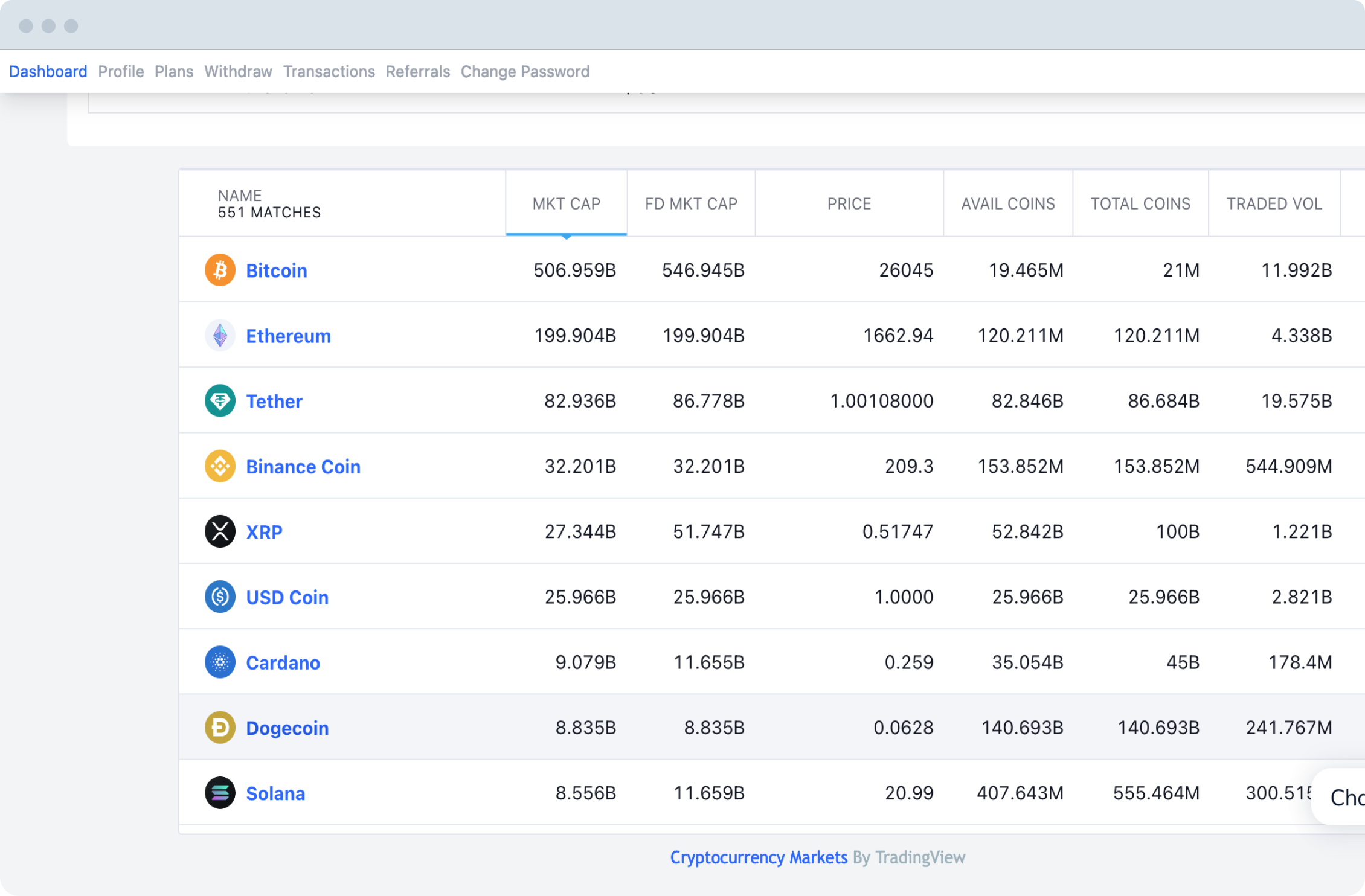Viewport: 1365px width, 896px height.
Task: Sort the table by MKT CAP column
Action: click(567, 203)
